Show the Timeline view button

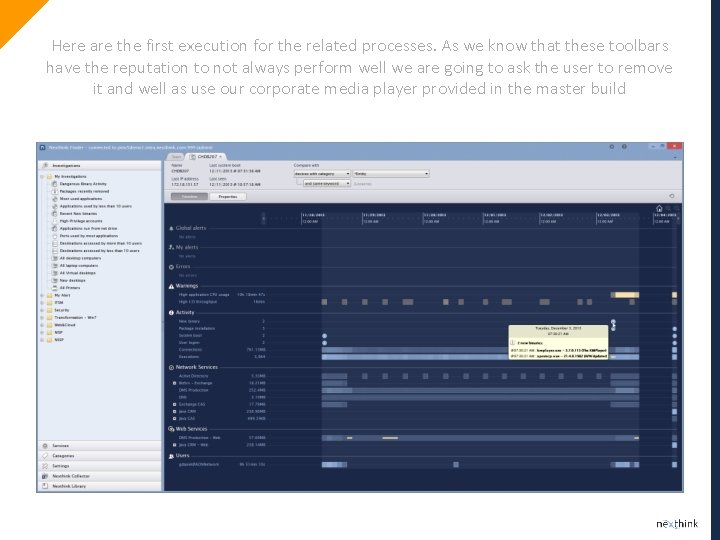point(190,197)
